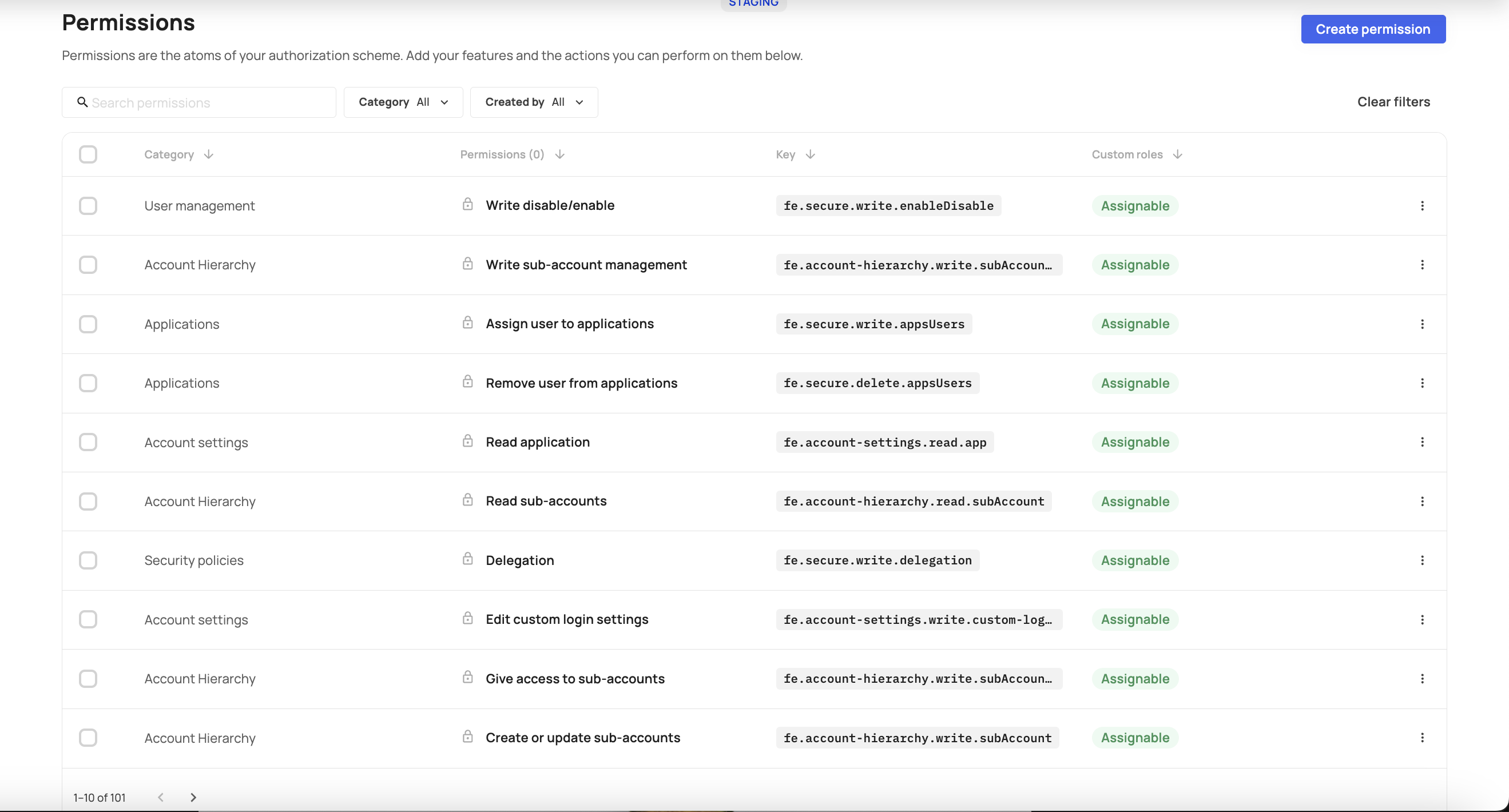Sort the table by Custom roles column
Screen dimensions: 1509x812
click(1178, 154)
